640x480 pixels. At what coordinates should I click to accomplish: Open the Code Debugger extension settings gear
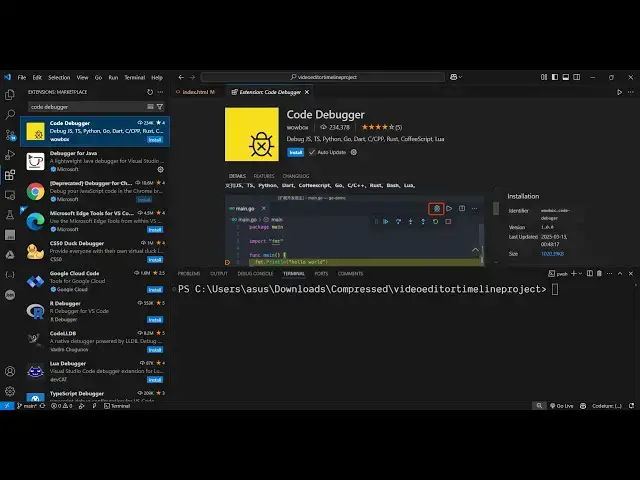(x=354, y=152)
